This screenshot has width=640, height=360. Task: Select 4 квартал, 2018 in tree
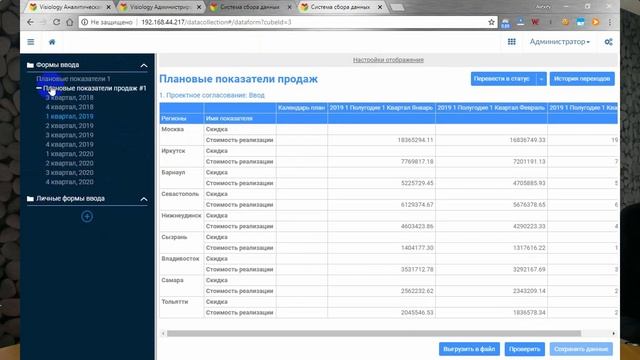(x=69, y=107)
